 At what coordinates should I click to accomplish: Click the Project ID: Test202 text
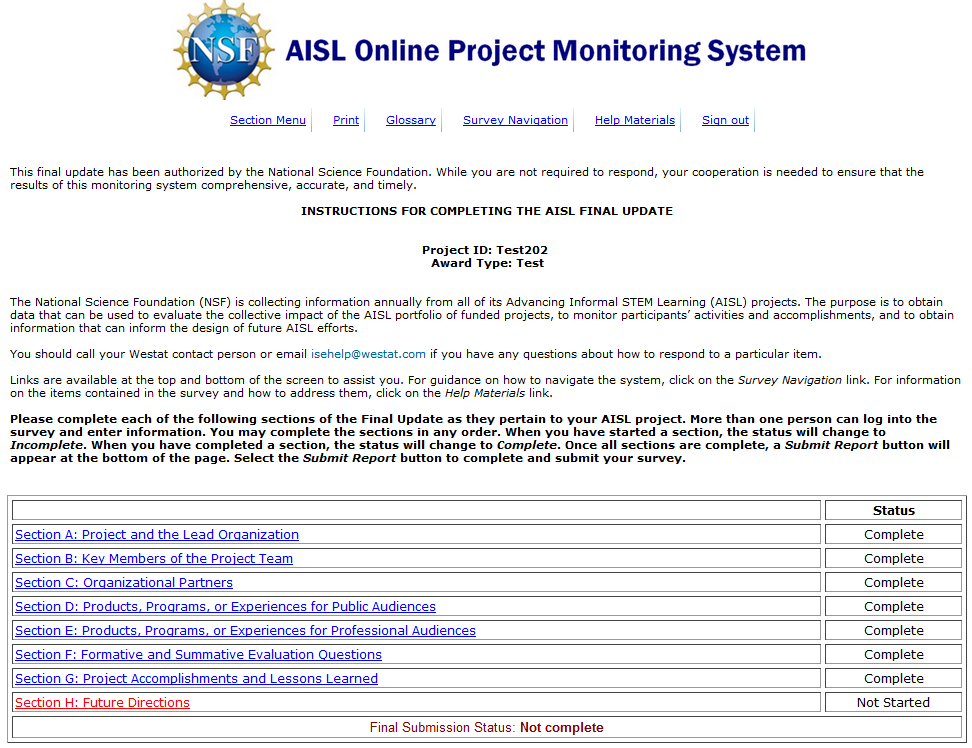(x=485, y=250)
